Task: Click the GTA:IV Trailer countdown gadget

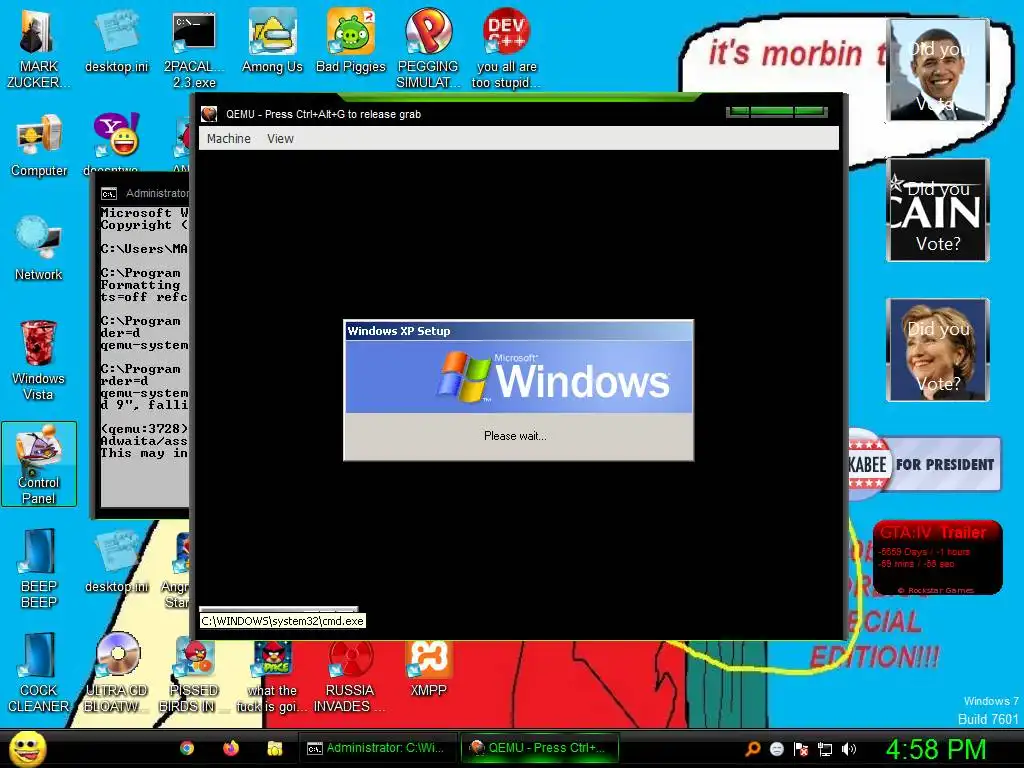Action: click(x=937, y=557)
